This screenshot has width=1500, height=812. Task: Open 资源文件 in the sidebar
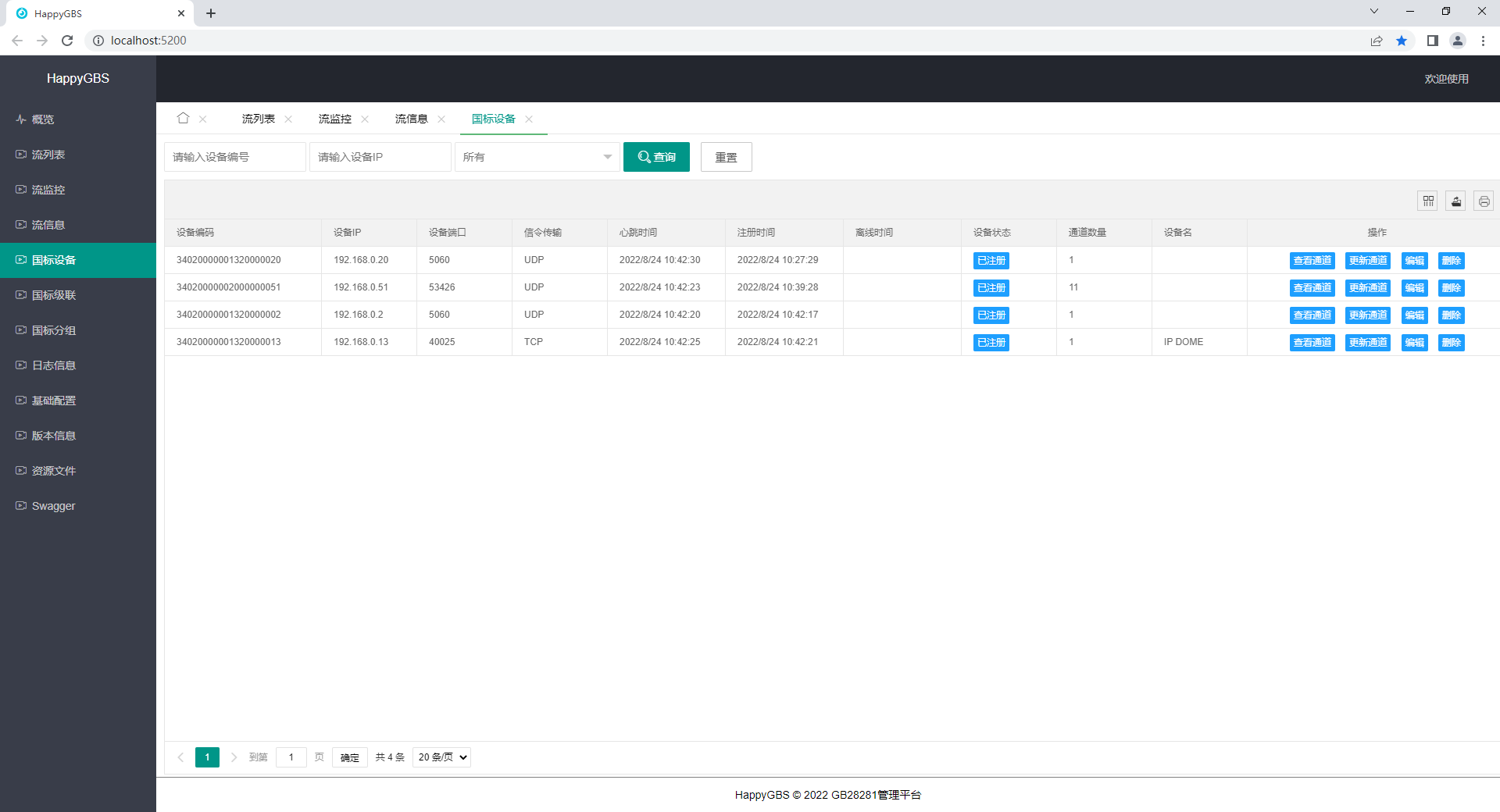pyautogui.click(x=78, y=471)
